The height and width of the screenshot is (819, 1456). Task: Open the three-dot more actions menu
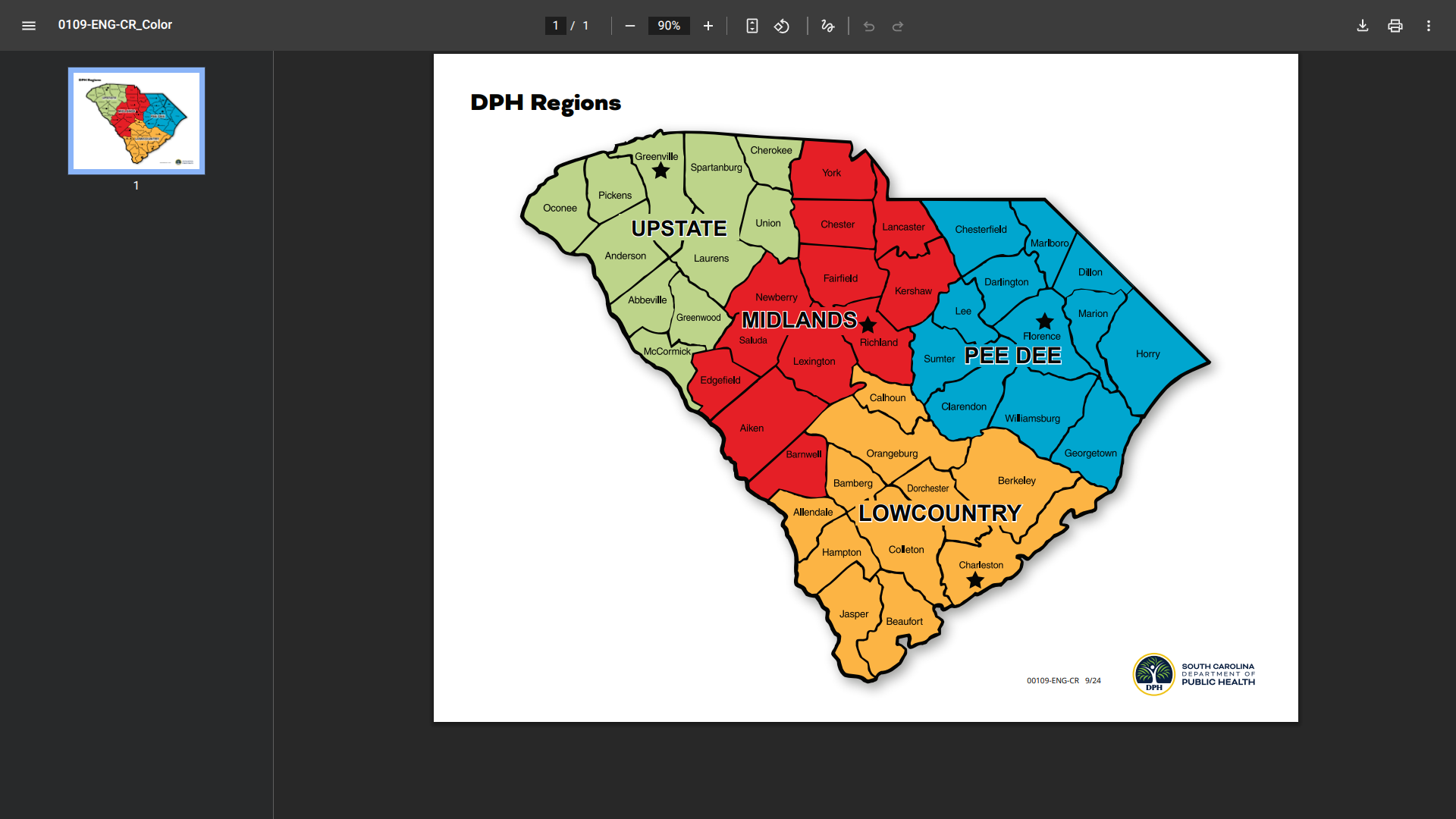(1428, 26)
